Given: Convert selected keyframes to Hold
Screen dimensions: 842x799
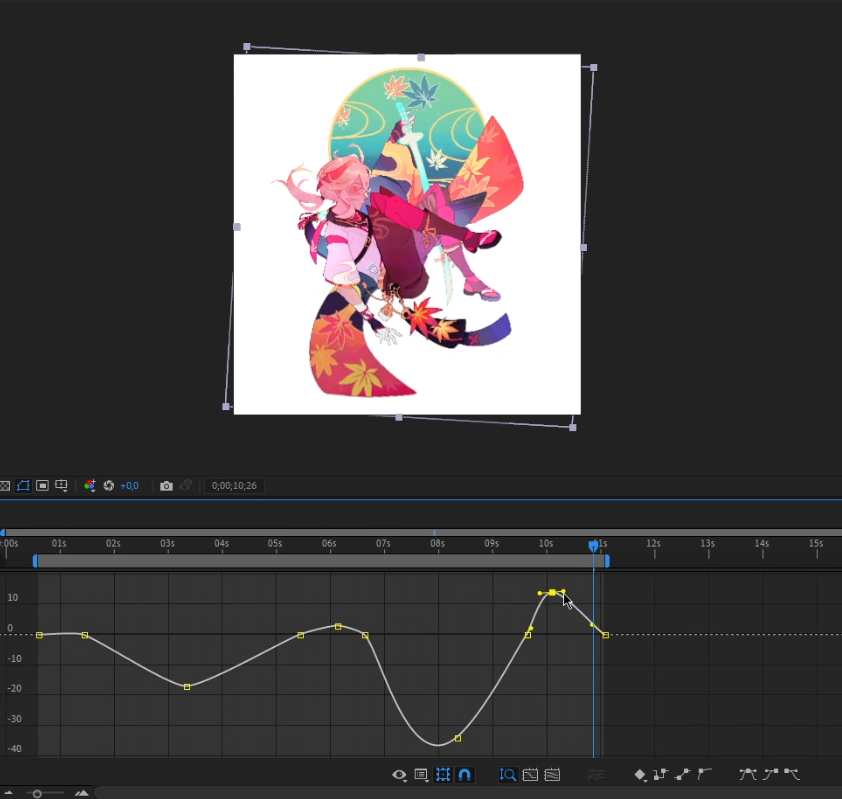Looking at the screenshot, I should tap(660, 774).
